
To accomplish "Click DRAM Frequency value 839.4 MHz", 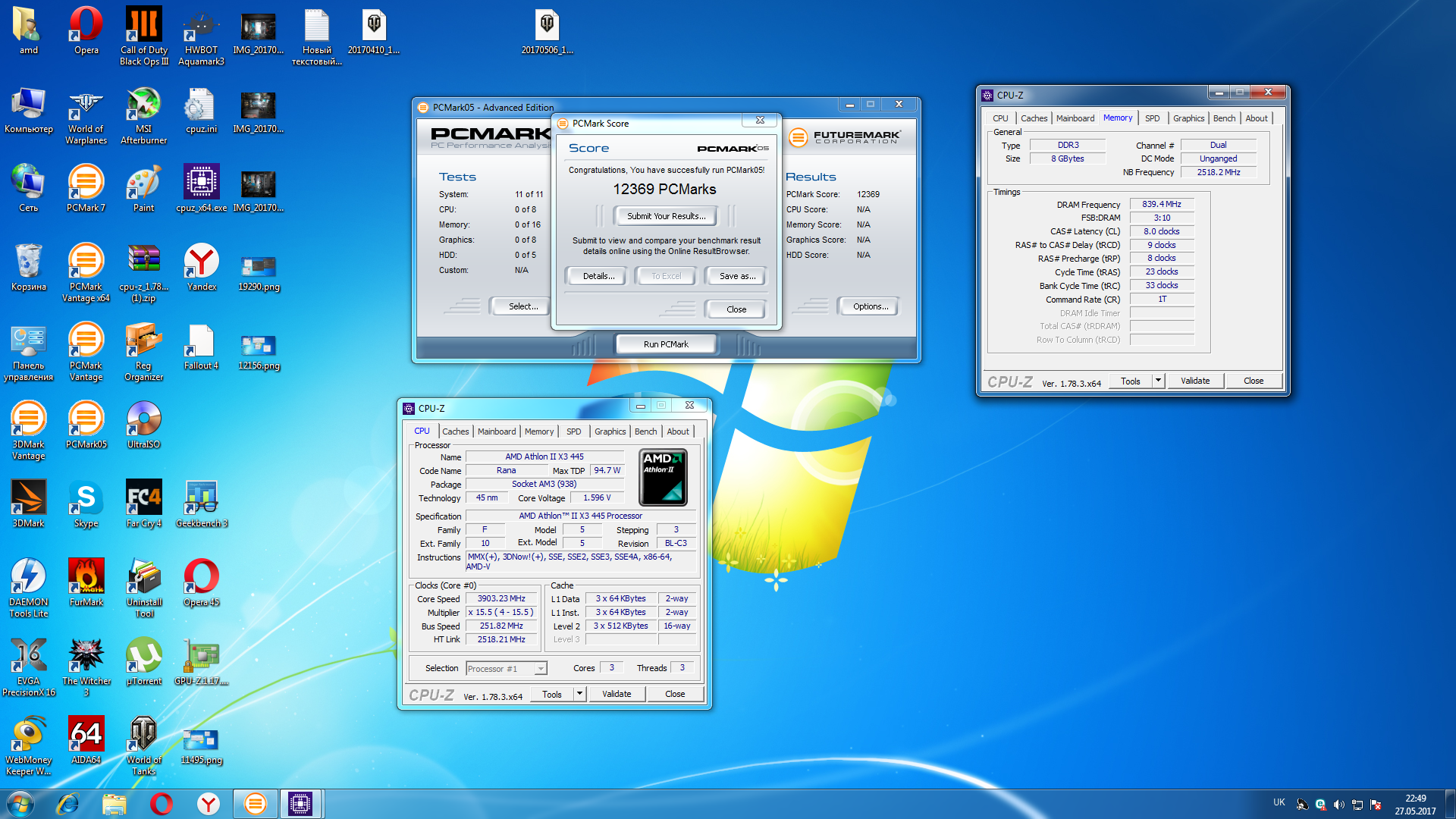I will [x=1162, y=204].
